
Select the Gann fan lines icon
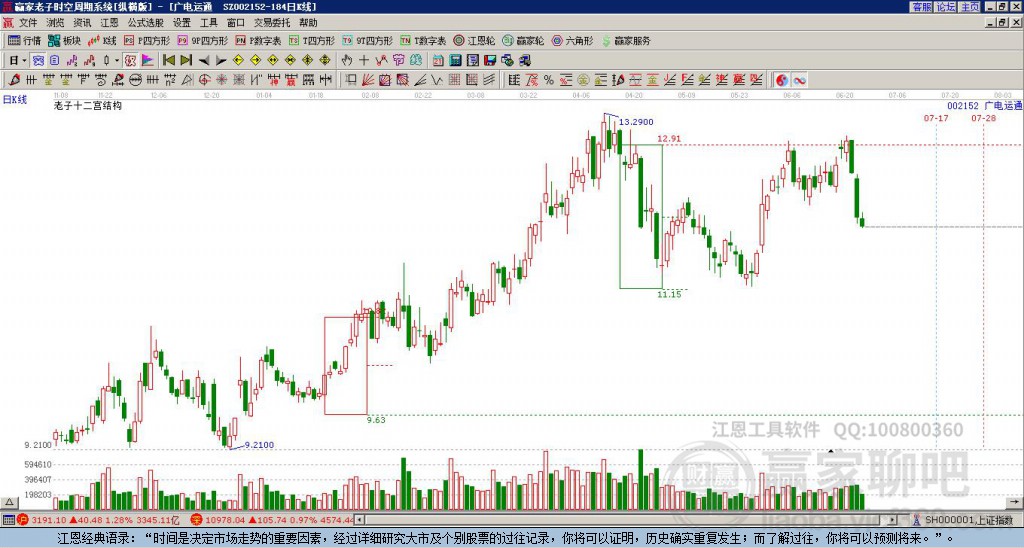[368, 80]
